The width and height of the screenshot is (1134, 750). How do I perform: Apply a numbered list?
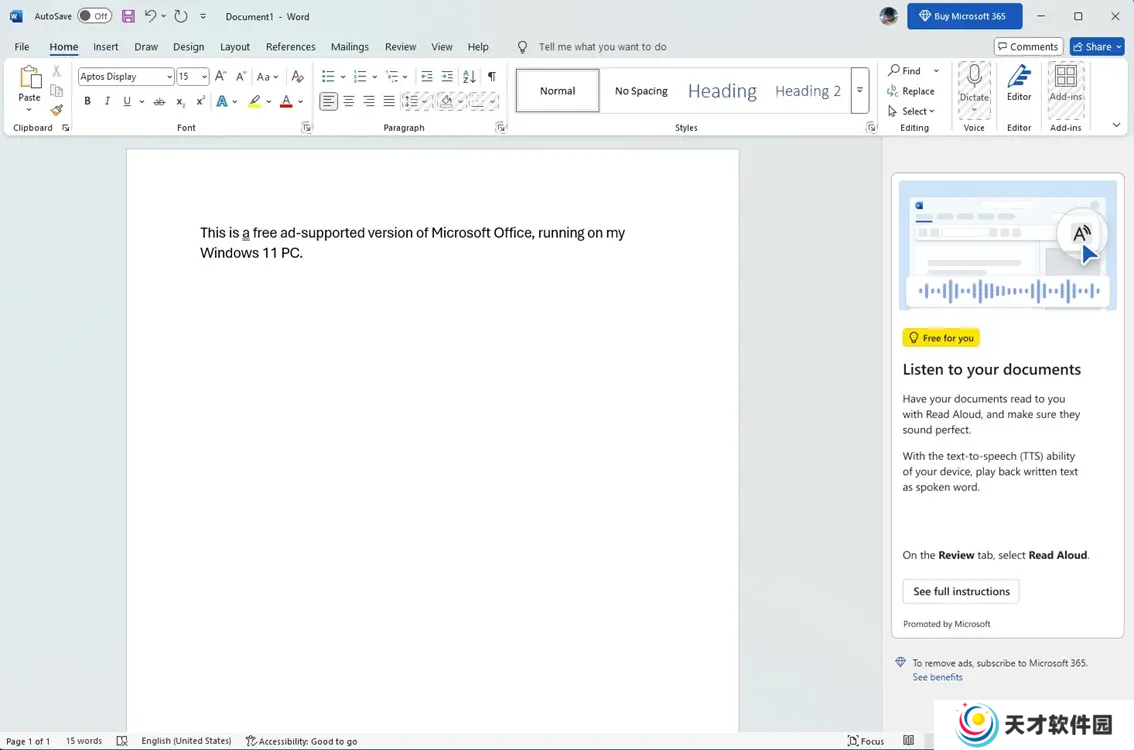point(359,76)
